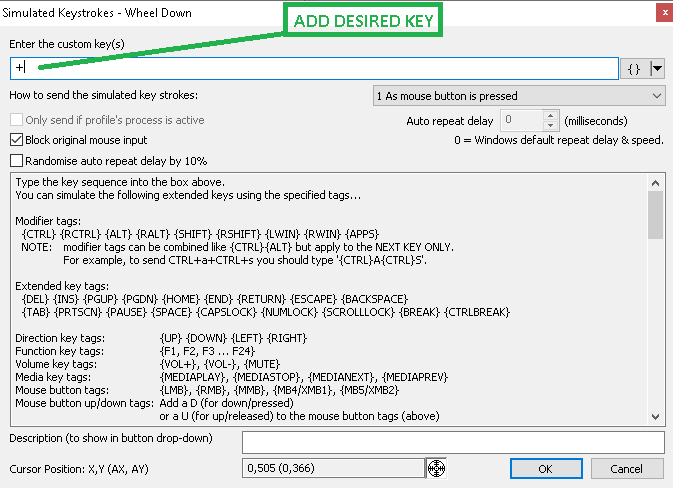Viewport: 673px width, 488px height.
Task: Increase auto repeat delay with up arrow
Action: tap(550, 115)
